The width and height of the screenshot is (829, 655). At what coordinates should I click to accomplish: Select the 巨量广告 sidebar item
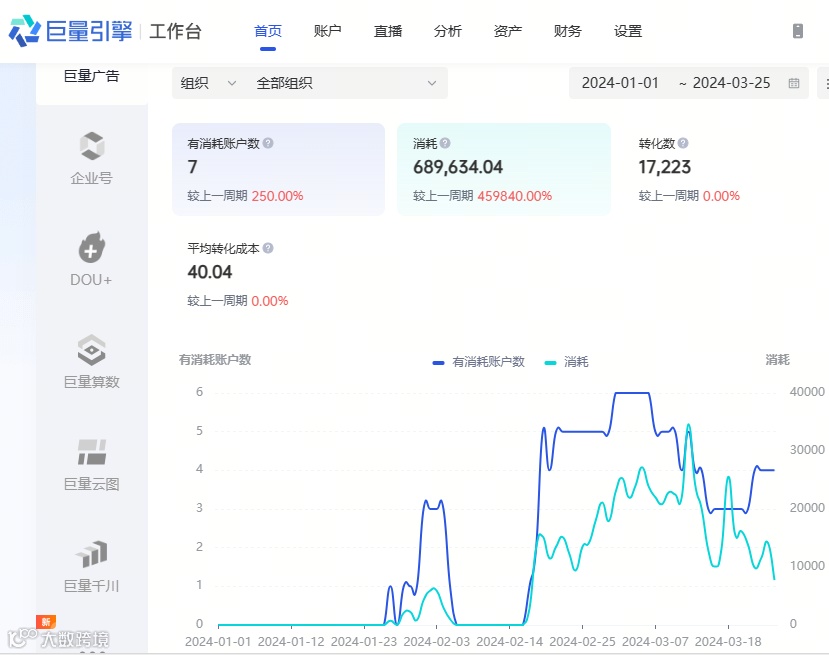point(91,76)
